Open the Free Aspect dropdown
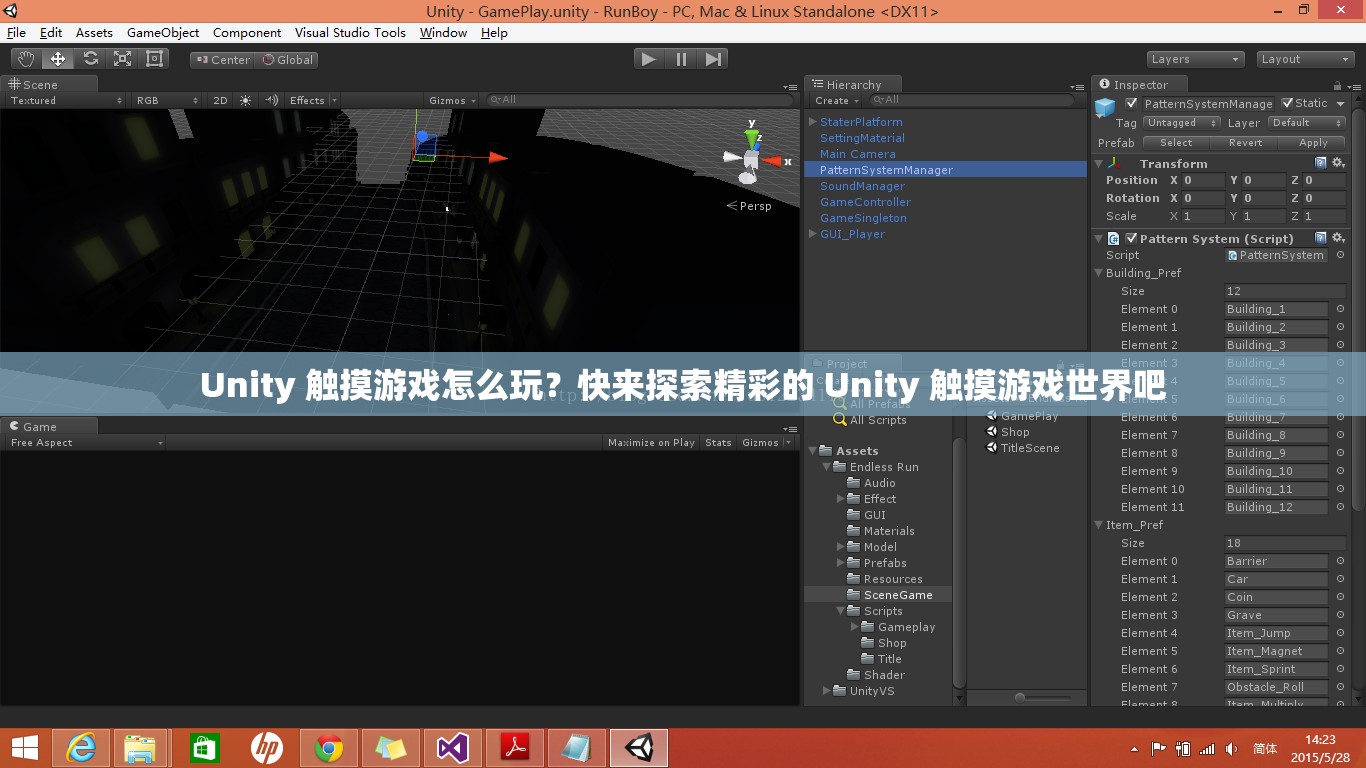 (x=86, y=442)
